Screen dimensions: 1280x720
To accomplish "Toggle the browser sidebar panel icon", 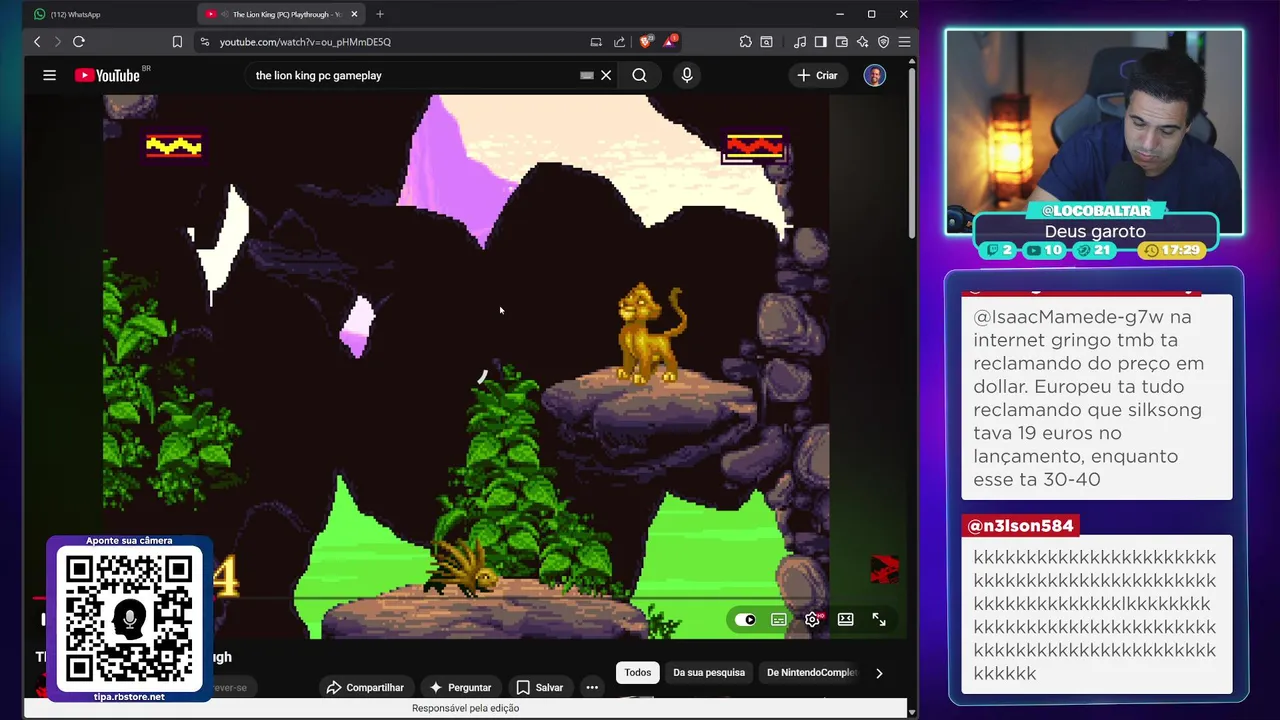I will click(820, 42).
